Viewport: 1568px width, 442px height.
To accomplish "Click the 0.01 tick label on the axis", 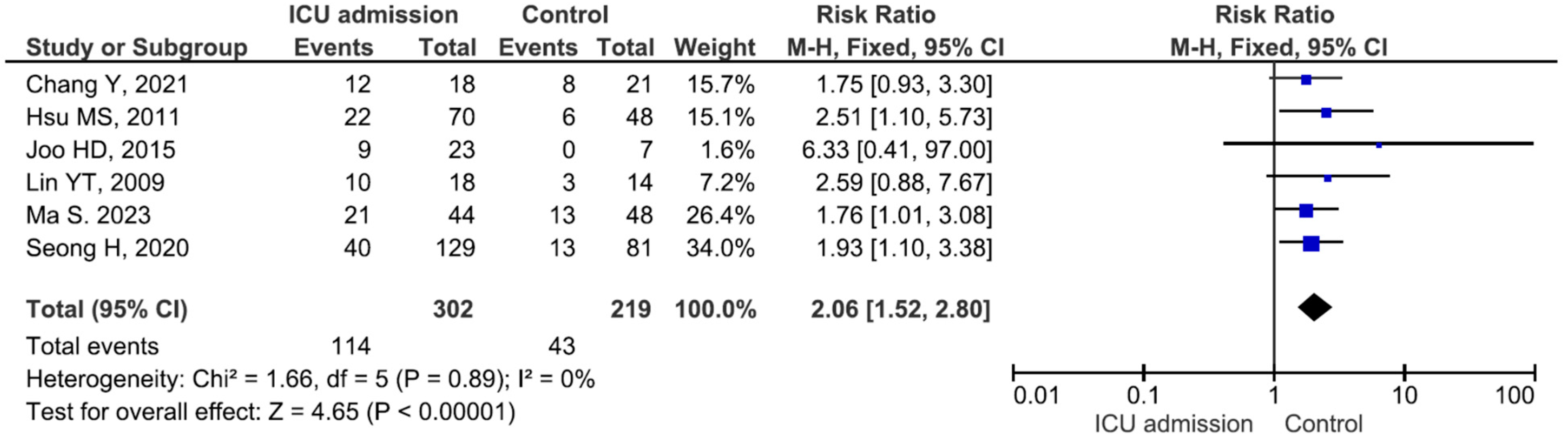I will 1036,396.
